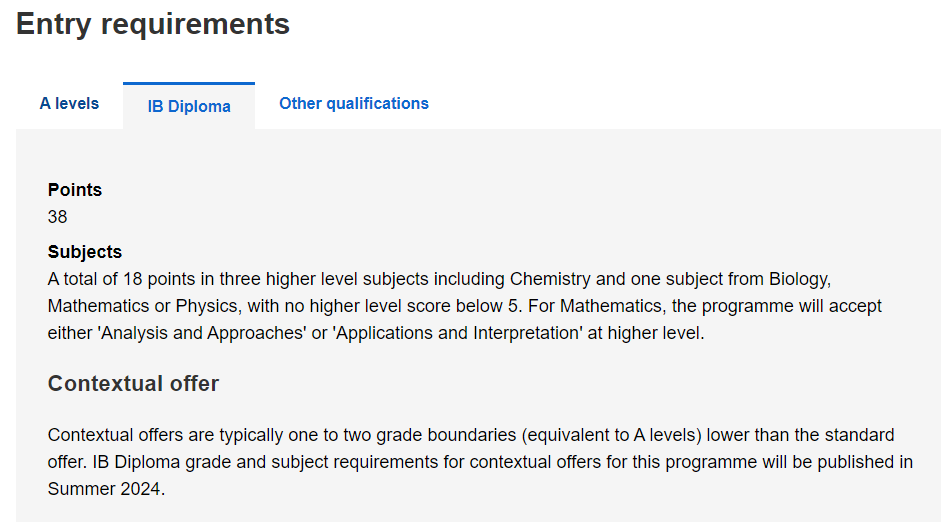Screen dimensions: 941x522
Task: Click the Entry requirements heading
Action: point(153,24)
